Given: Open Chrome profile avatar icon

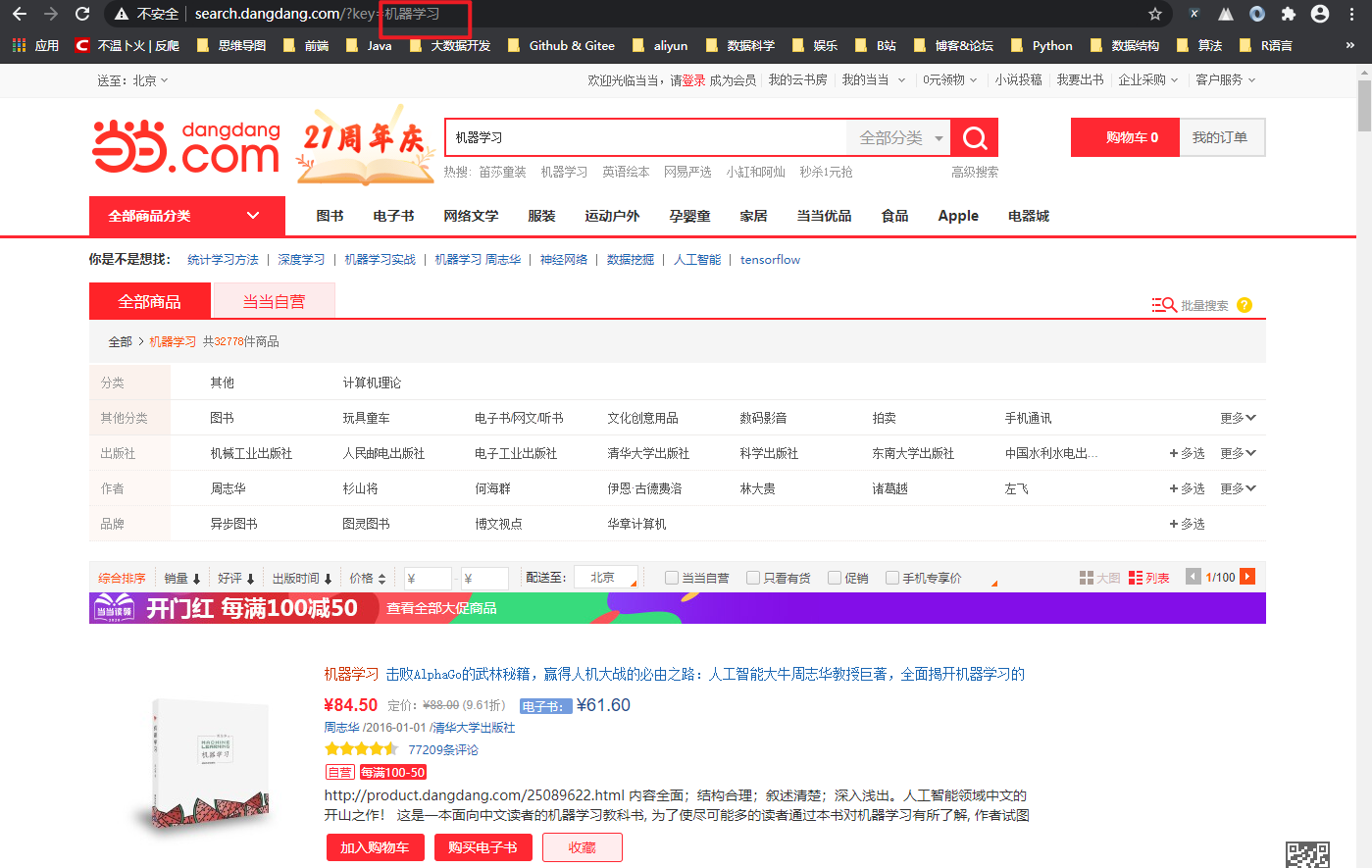Looking at the screenshot, I should (x=1320, y=14).
